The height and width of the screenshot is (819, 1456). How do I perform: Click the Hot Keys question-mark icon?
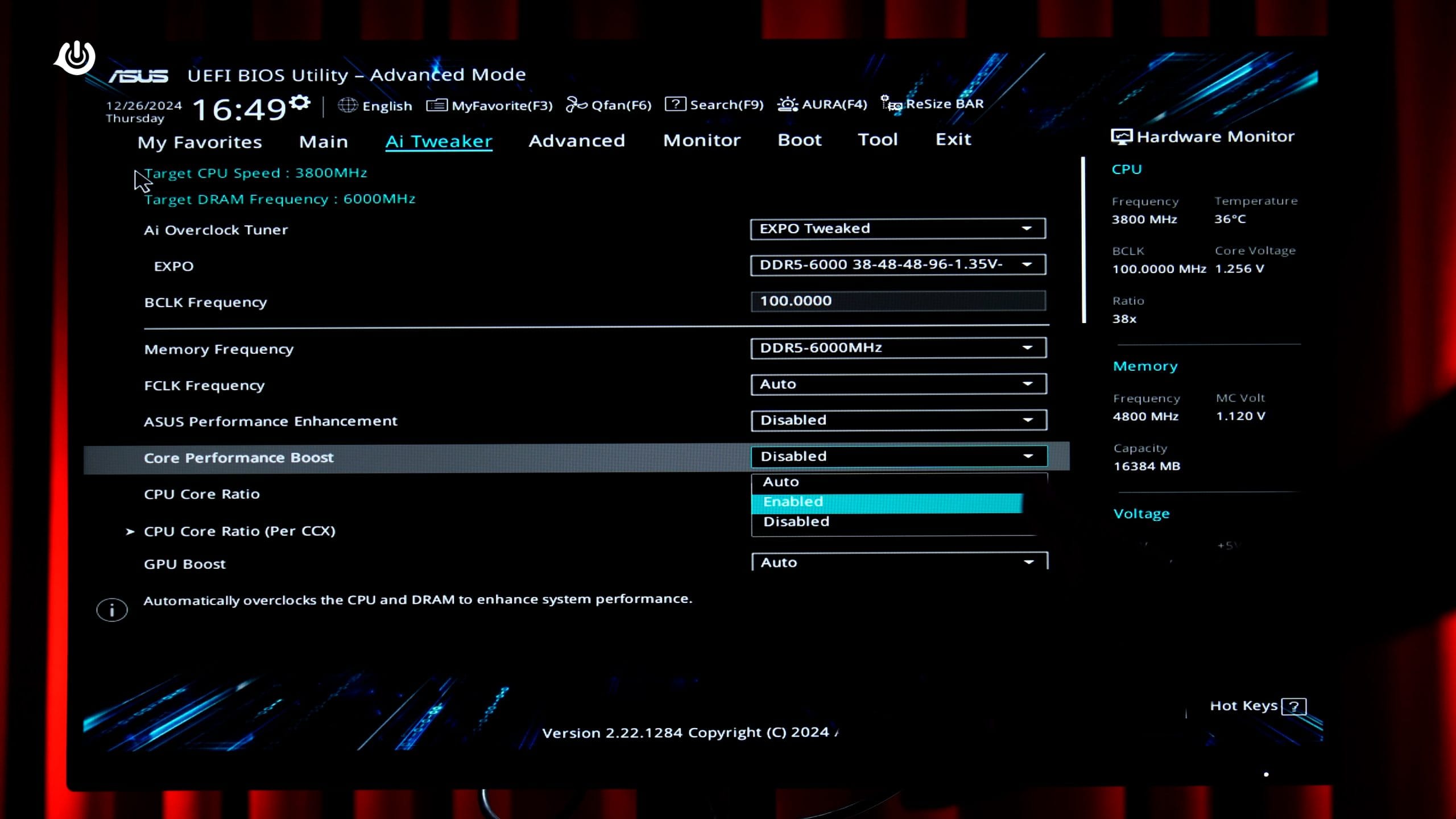tap(1293, 706)
